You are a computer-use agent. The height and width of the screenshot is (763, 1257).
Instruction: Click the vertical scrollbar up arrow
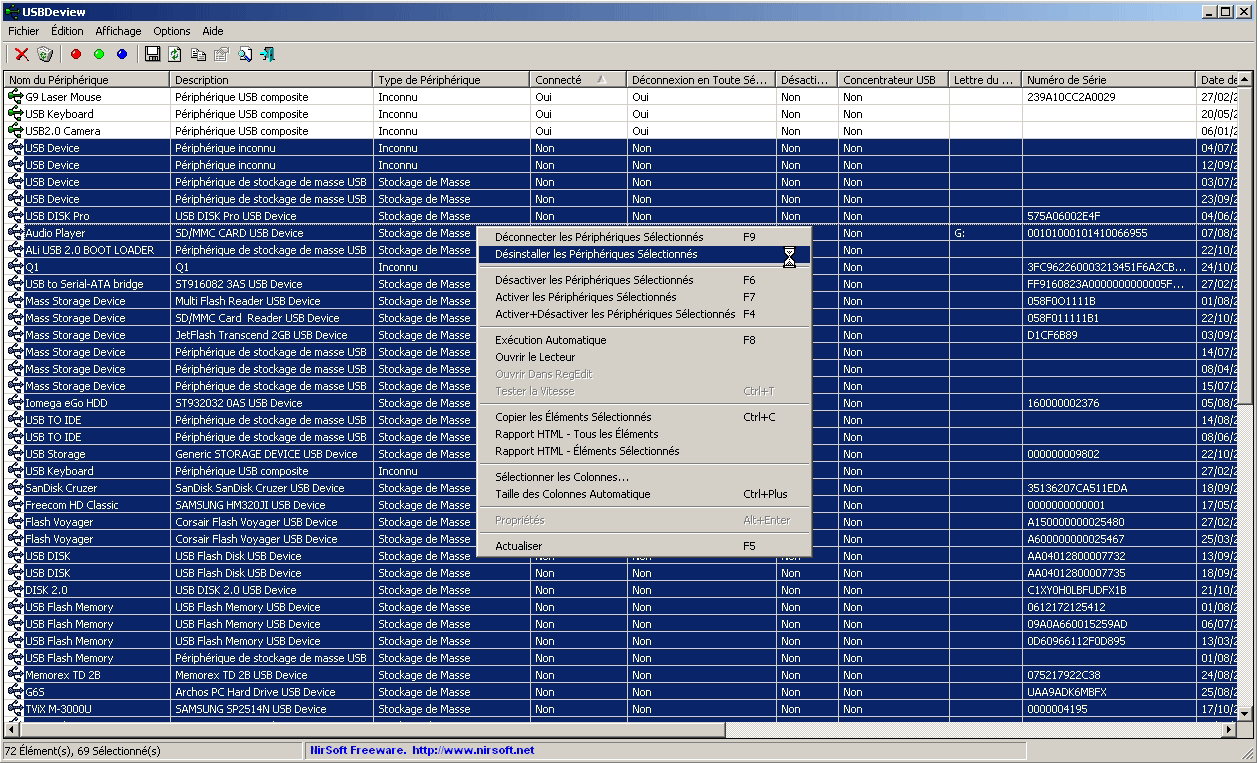(x=1244, y=80)
